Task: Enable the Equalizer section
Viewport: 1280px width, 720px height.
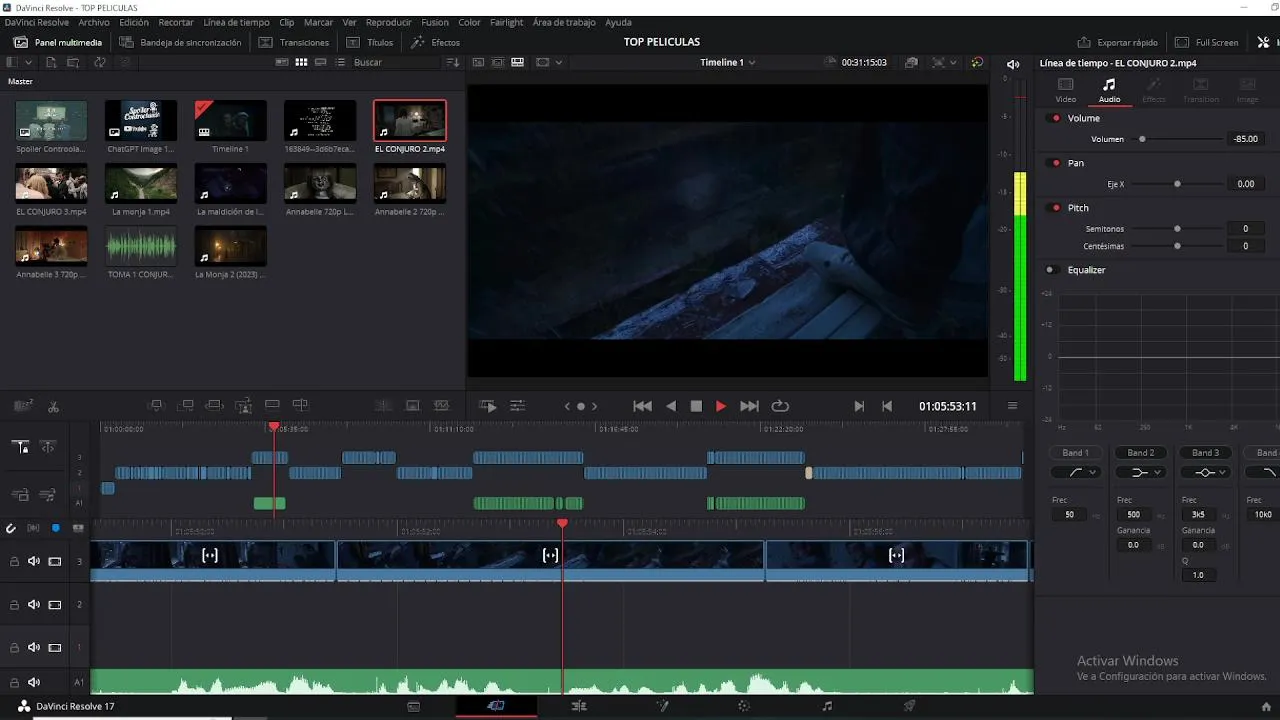Action: 1051,270
